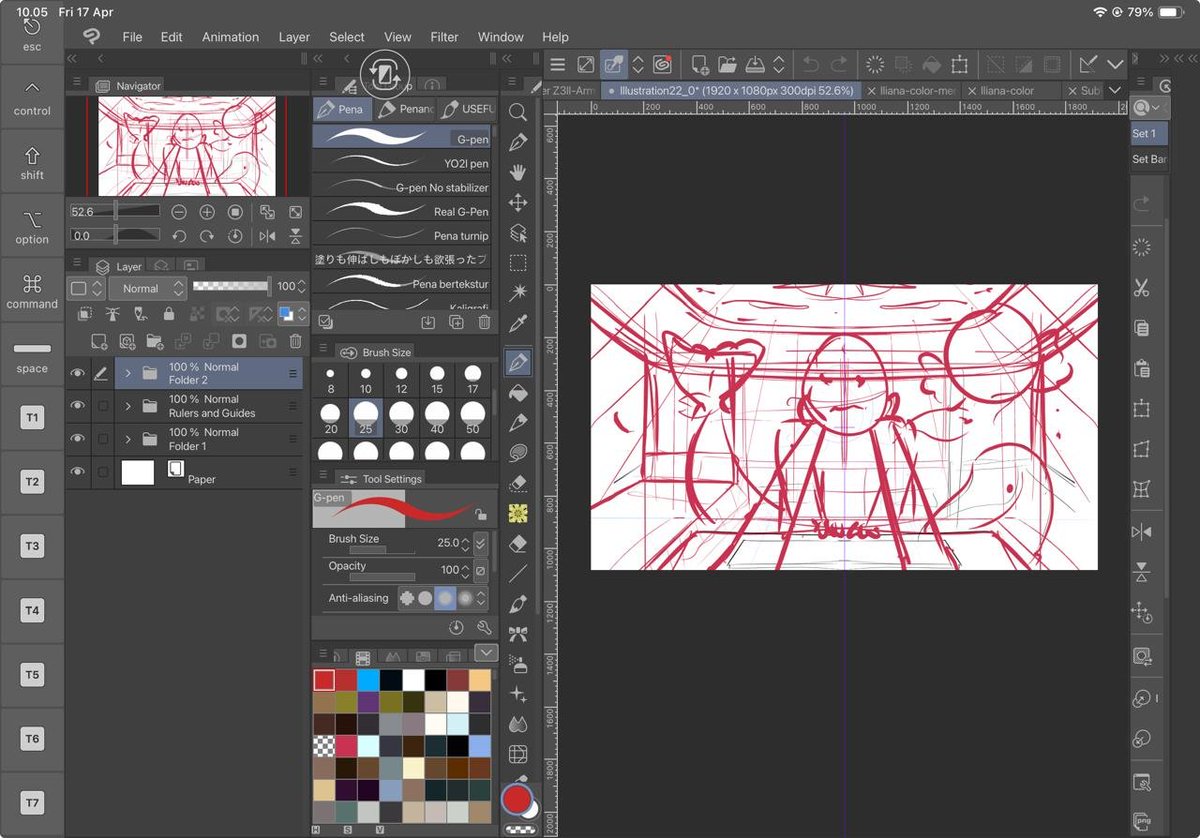Save file from command bar

[755, 64]
